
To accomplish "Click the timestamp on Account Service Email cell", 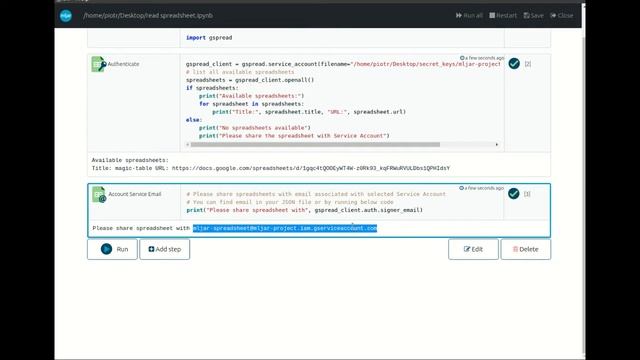I will tap(482, 188).
